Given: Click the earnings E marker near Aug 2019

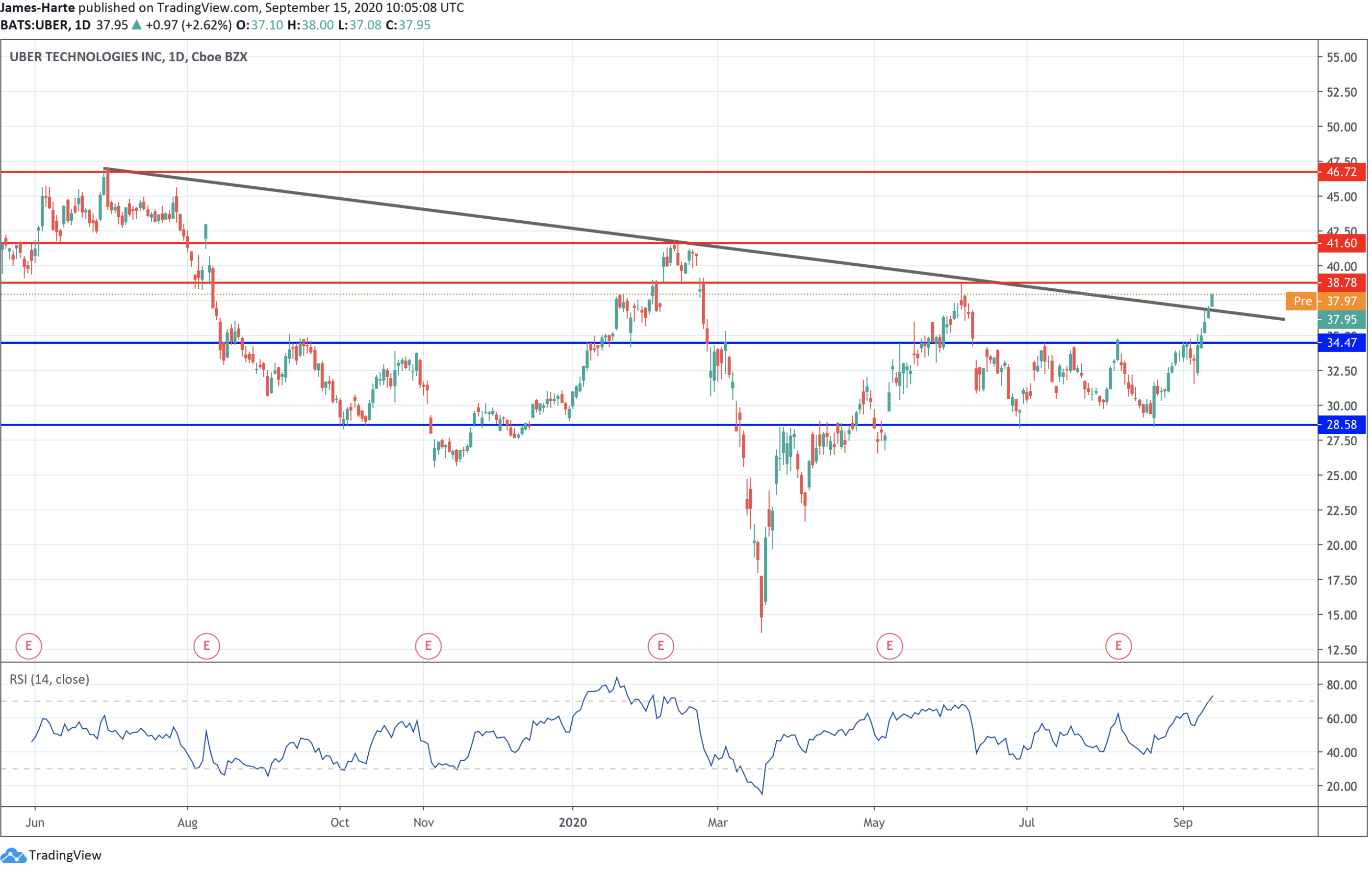Looking at the screenshot, I should [206, 647].
